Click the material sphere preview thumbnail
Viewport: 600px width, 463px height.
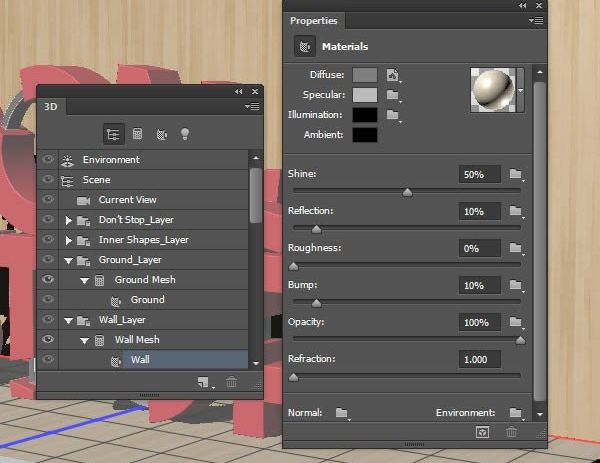point(493,90)
